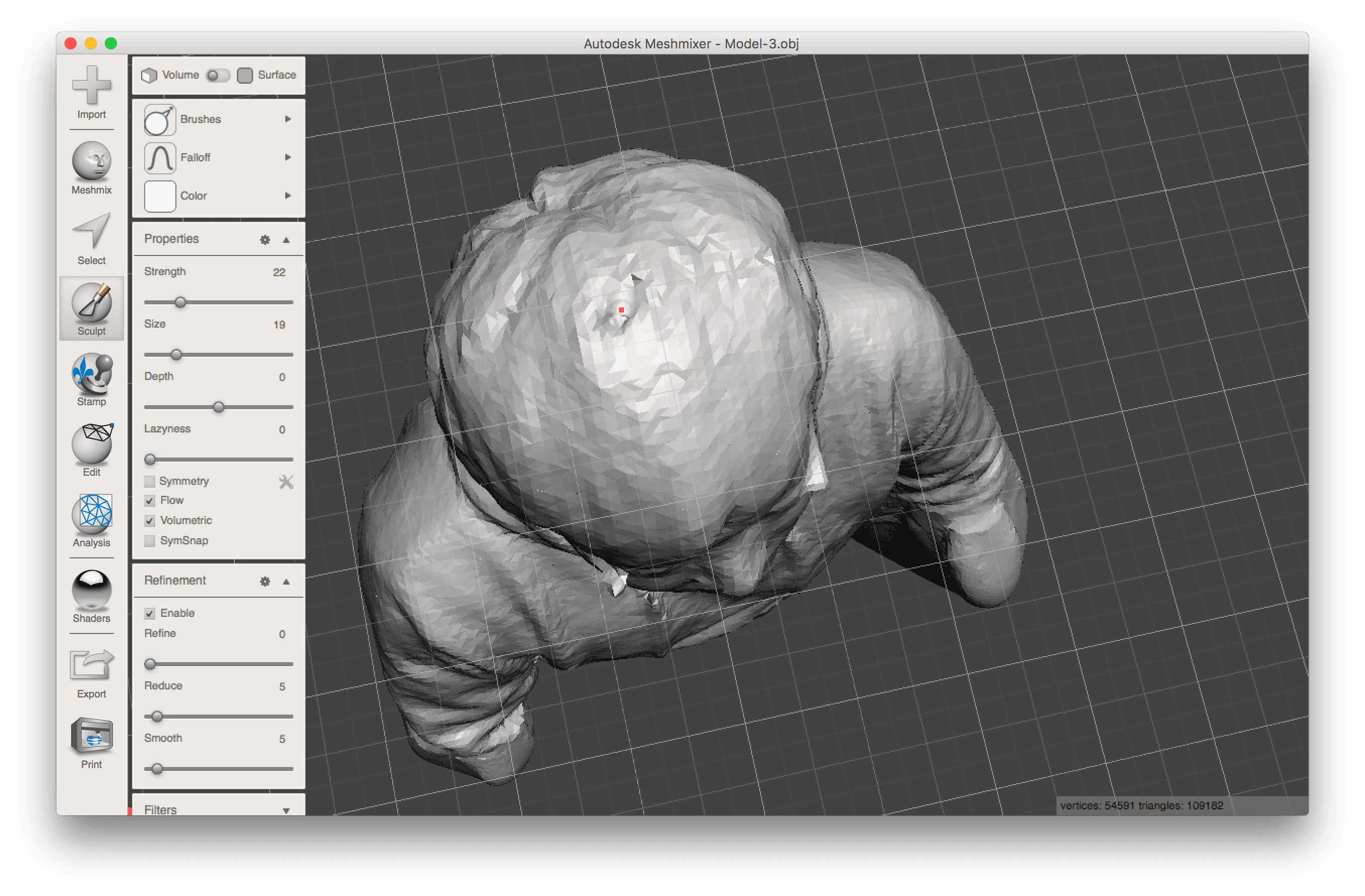The height and width of the screenshot is (896, 1365).
Task: Click the Refinement panel header
Action: click(219, 581)
